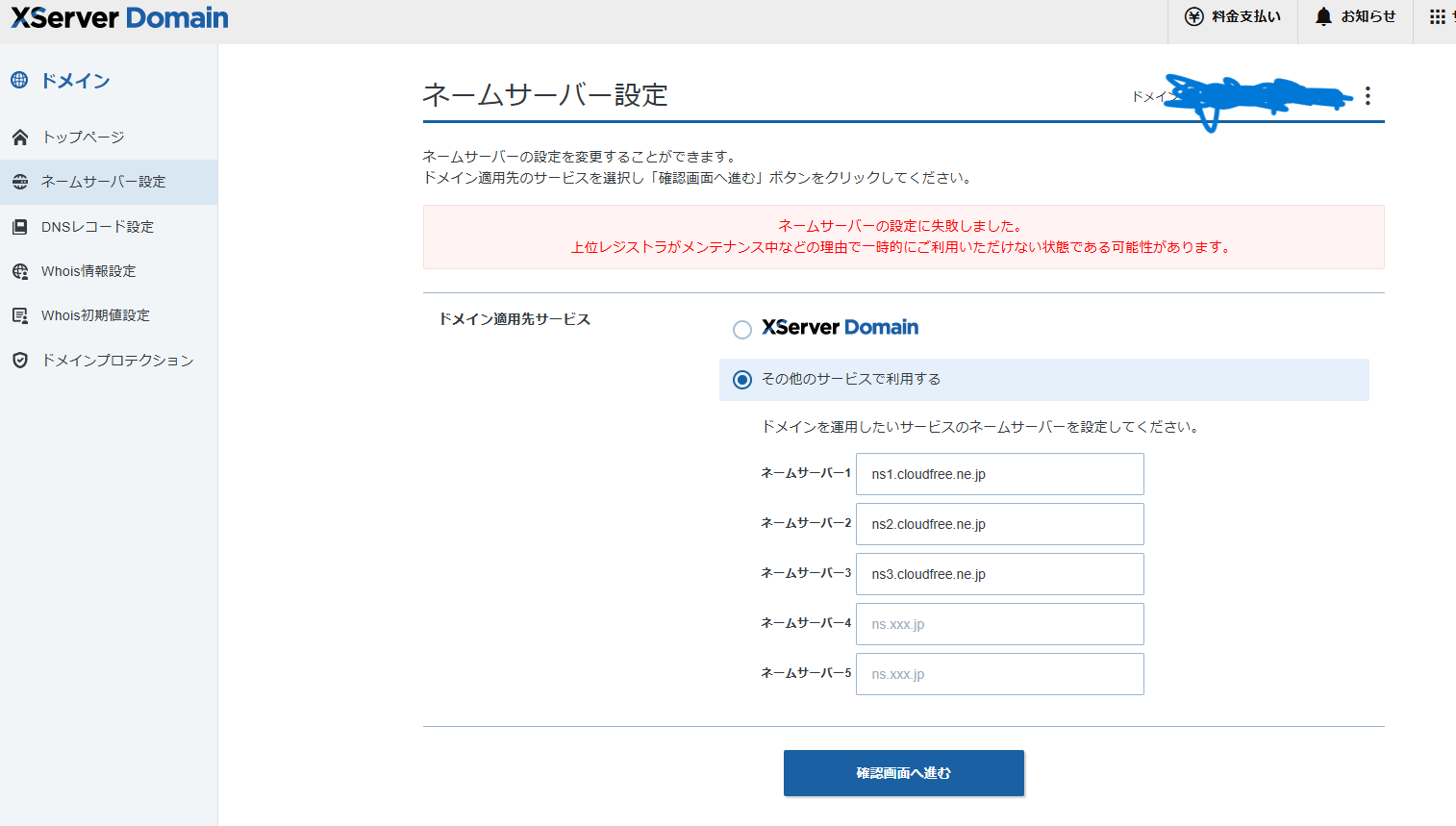Click the ドメインプロテクション shield icon

20,361
